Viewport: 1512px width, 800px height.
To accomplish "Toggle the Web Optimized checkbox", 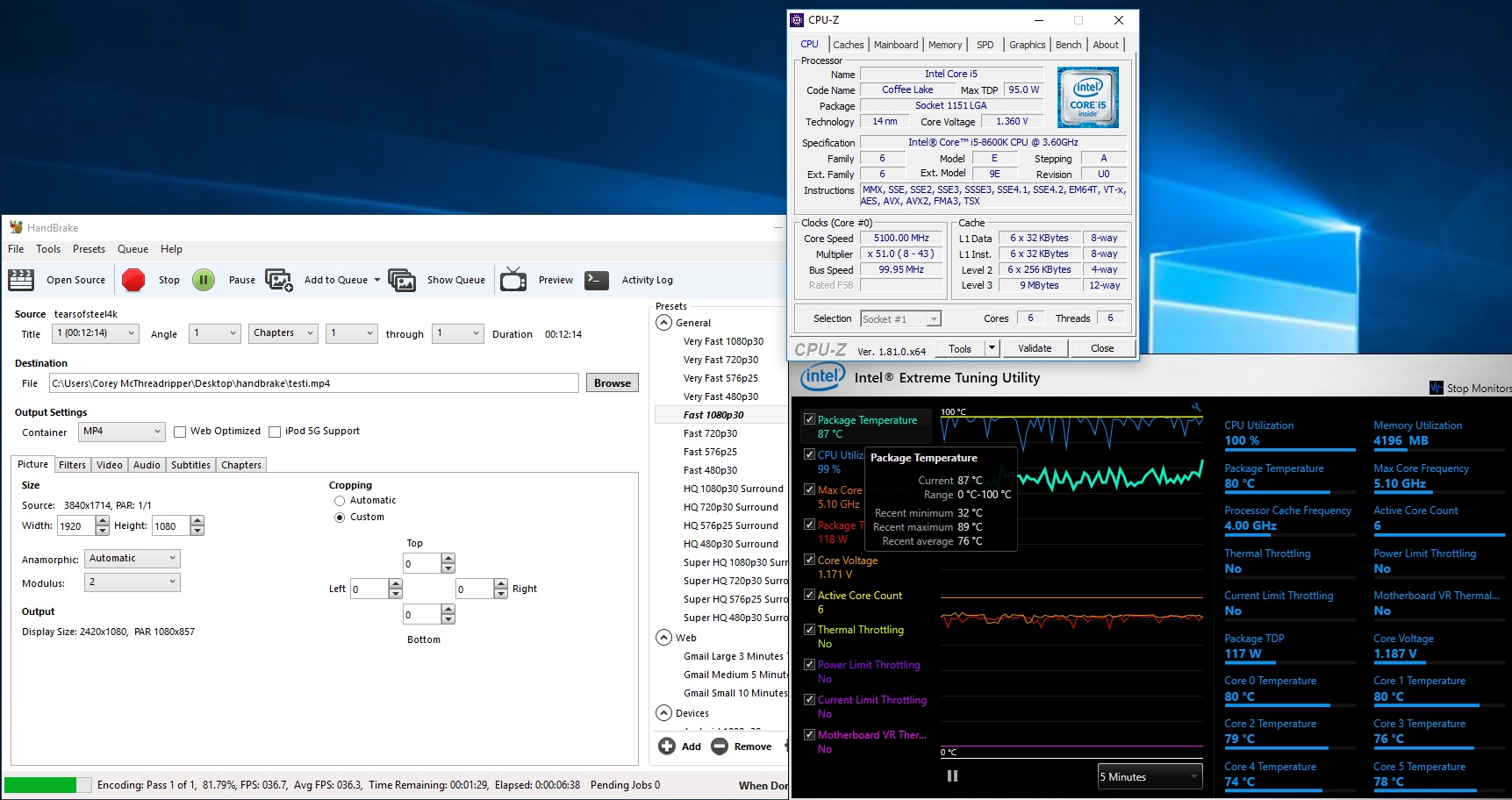I will [x=180, y=432].
